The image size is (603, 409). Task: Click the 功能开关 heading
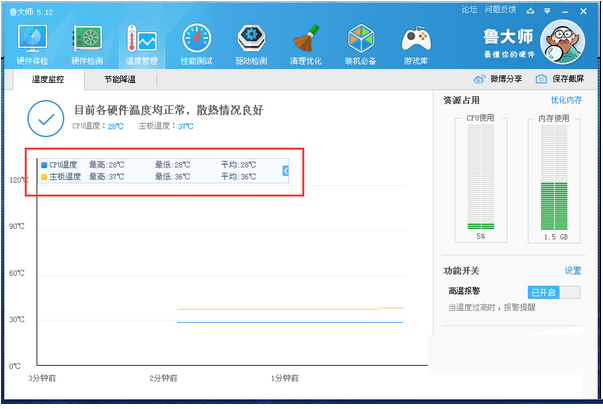461,271
